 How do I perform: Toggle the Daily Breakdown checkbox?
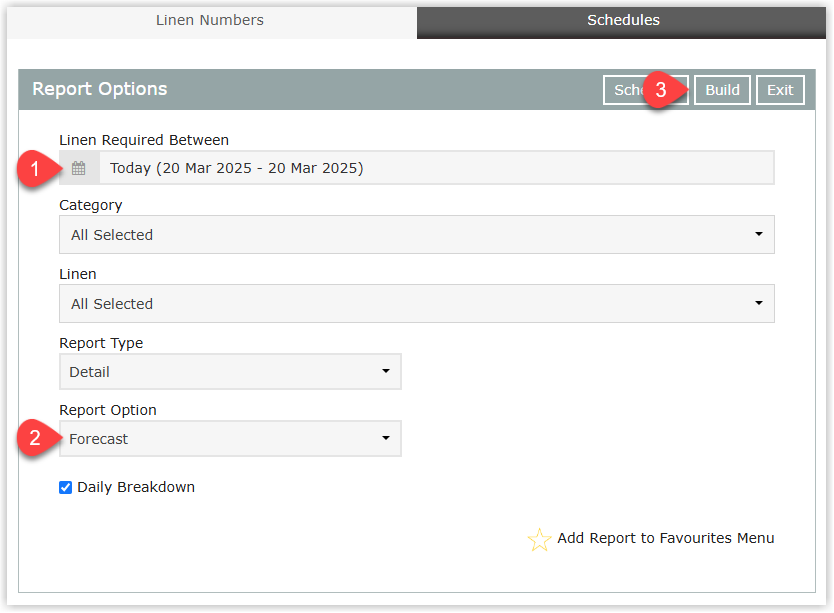[x=65, y=487]
